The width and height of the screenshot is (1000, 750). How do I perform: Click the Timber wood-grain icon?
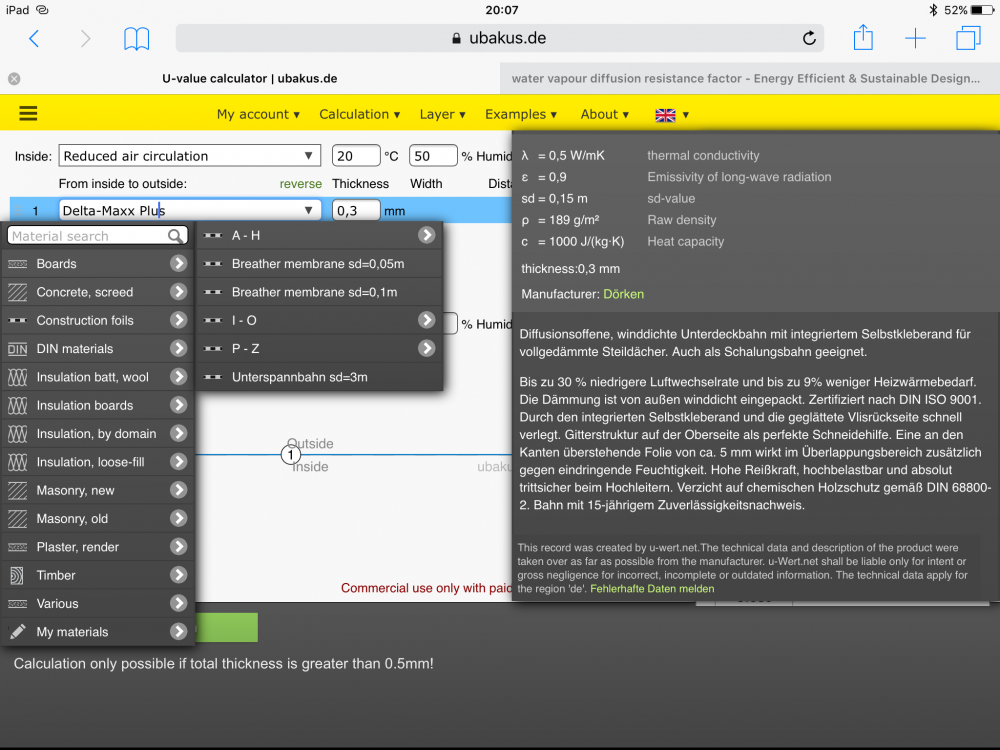coord(17,575)
